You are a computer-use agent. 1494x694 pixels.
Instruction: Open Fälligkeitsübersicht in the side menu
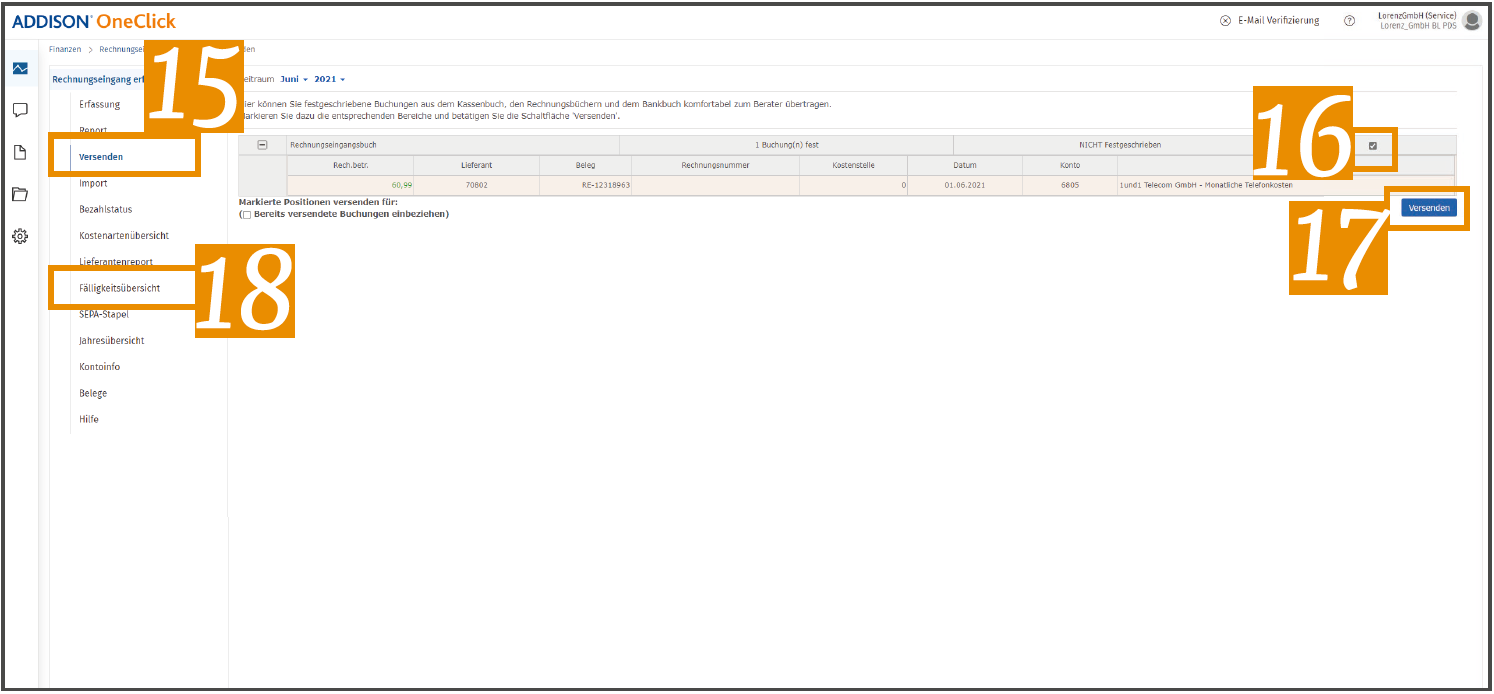pos(120,288)
